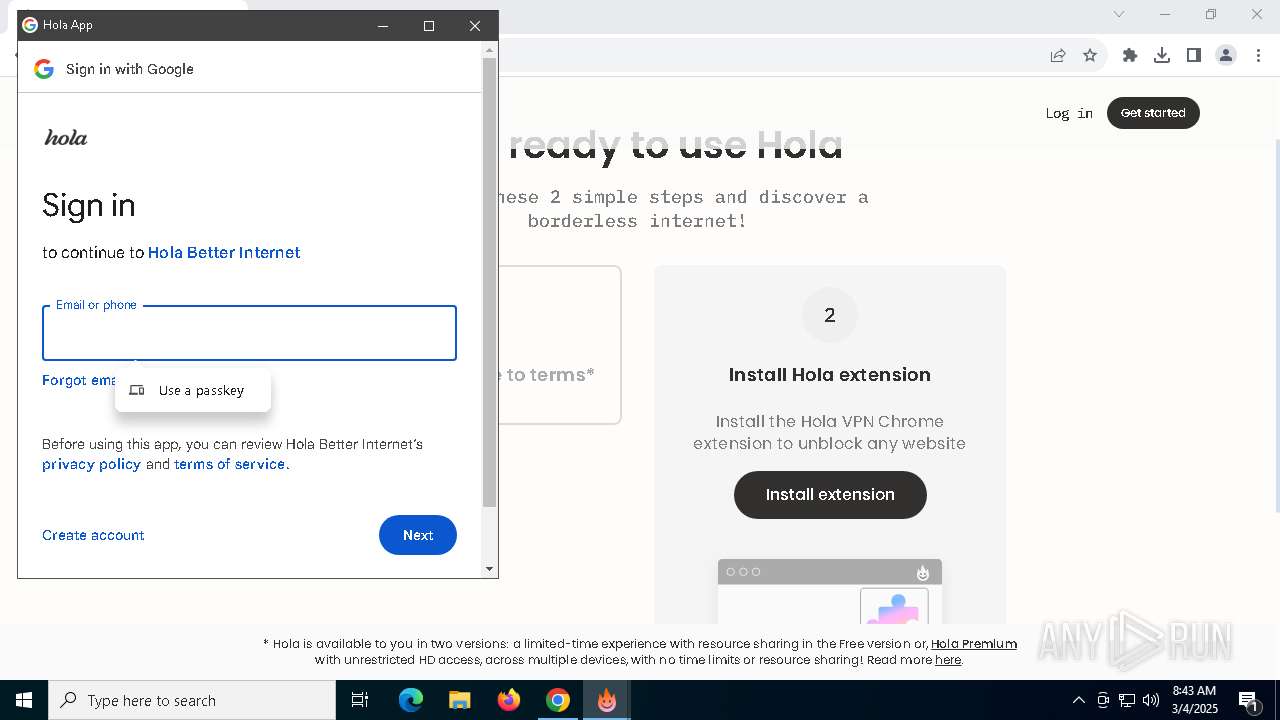Open the Create account link
Screen dimensions: 1280x720
click(x=93, y=535)
